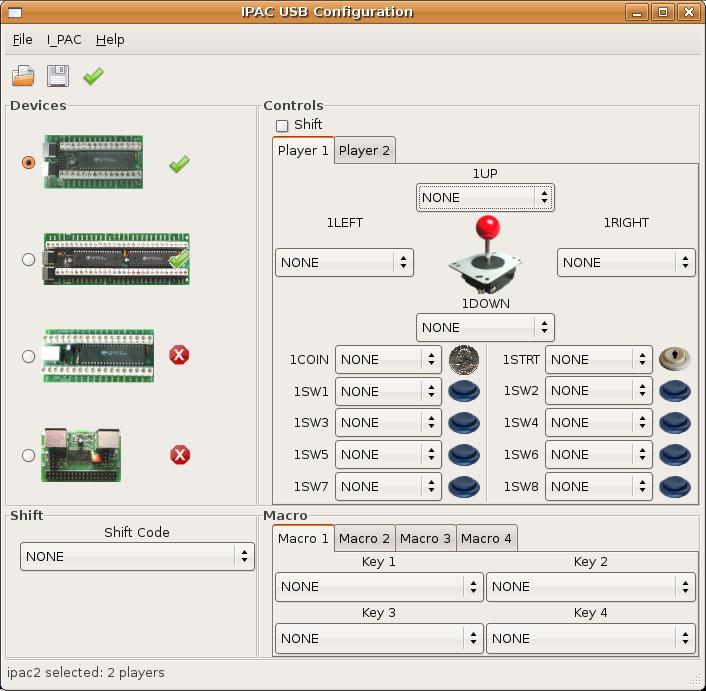Click the fourth small board image
Viewport: 706px width, 691px height.
pyautogui.click(x=81, y=455)
